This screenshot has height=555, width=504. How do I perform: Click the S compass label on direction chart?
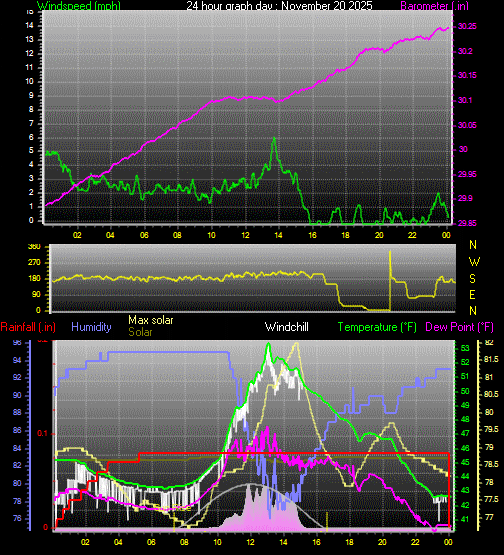tap(472, 279)
